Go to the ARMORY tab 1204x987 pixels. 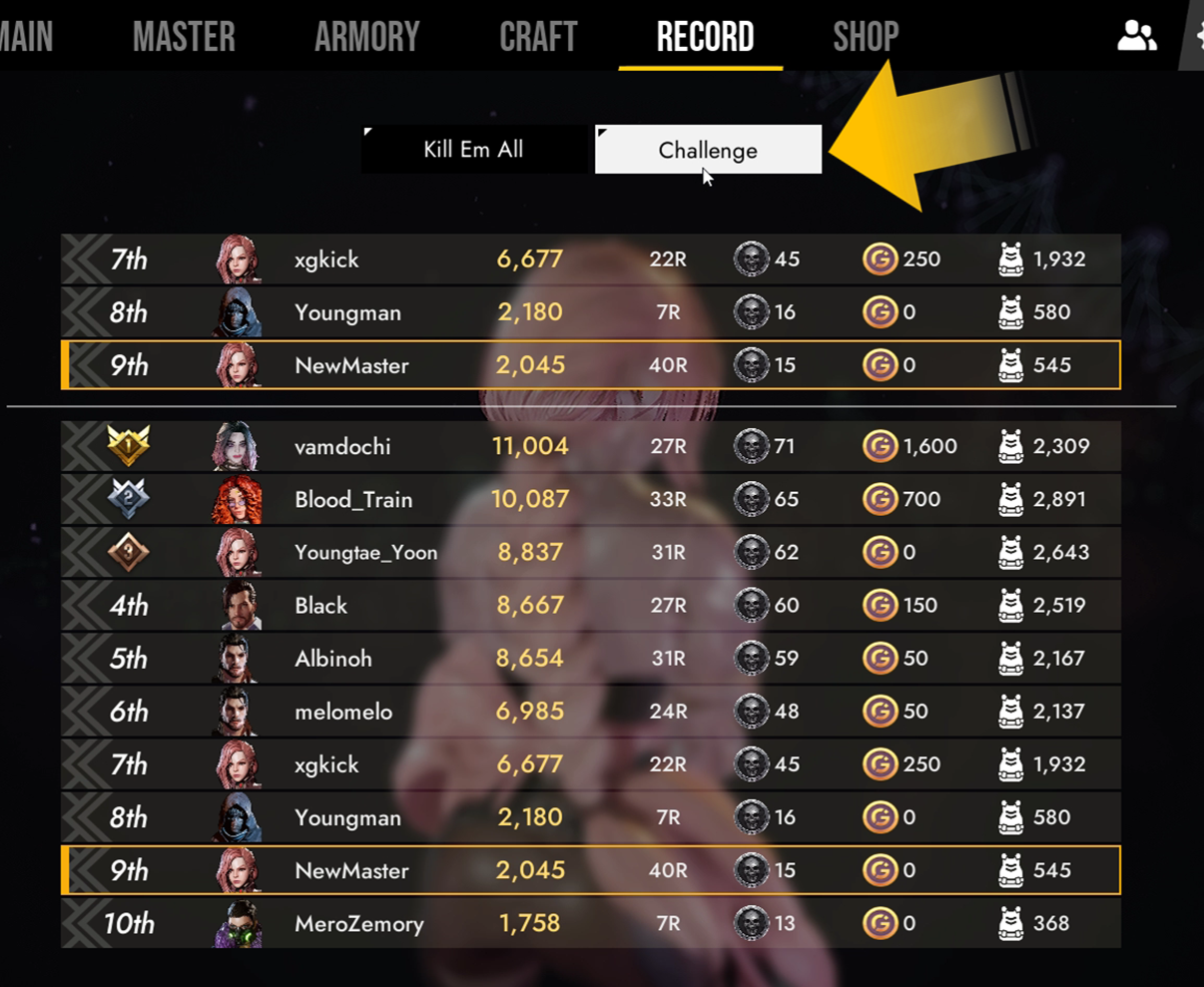pyautogui.click(x=366, y=37)
